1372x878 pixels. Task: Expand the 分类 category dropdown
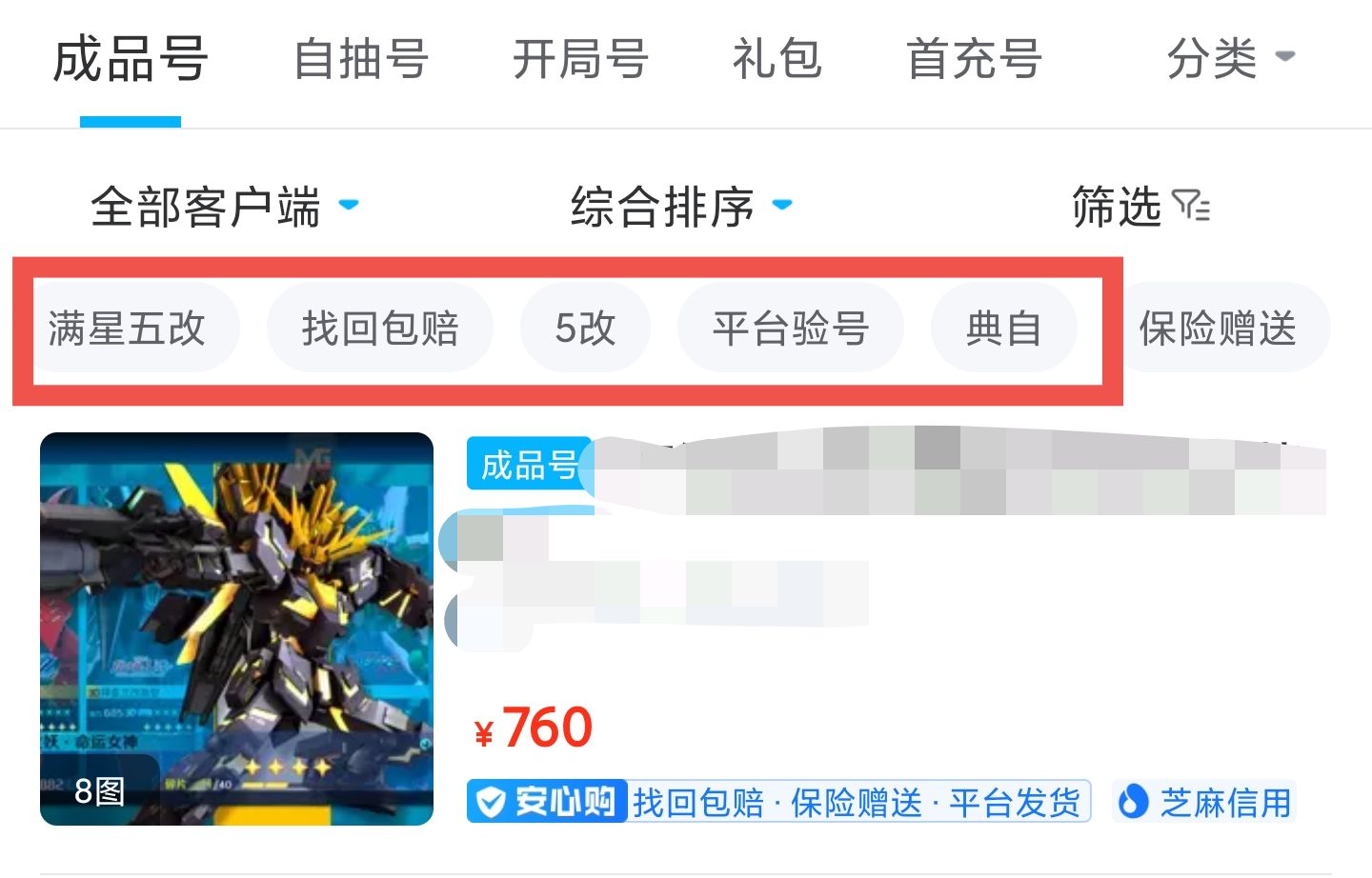pyautogui.click(x=1231, y=59)
